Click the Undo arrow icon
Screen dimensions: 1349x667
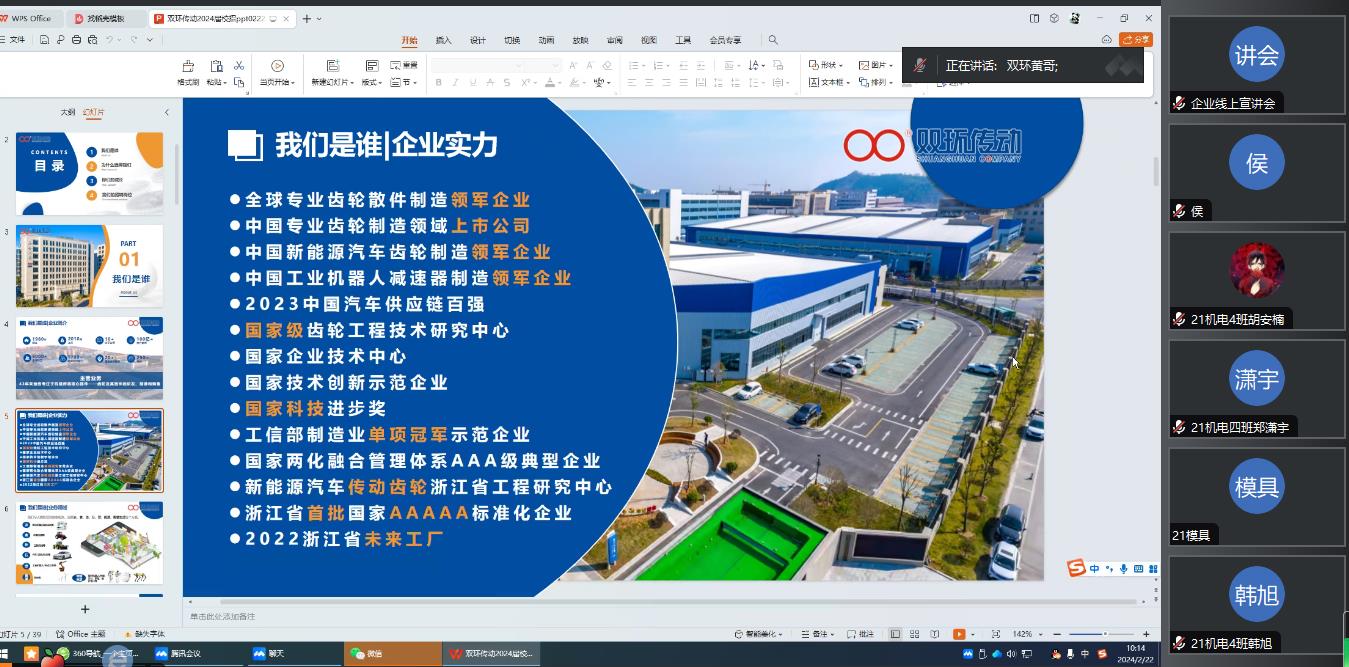pos(109,40)
